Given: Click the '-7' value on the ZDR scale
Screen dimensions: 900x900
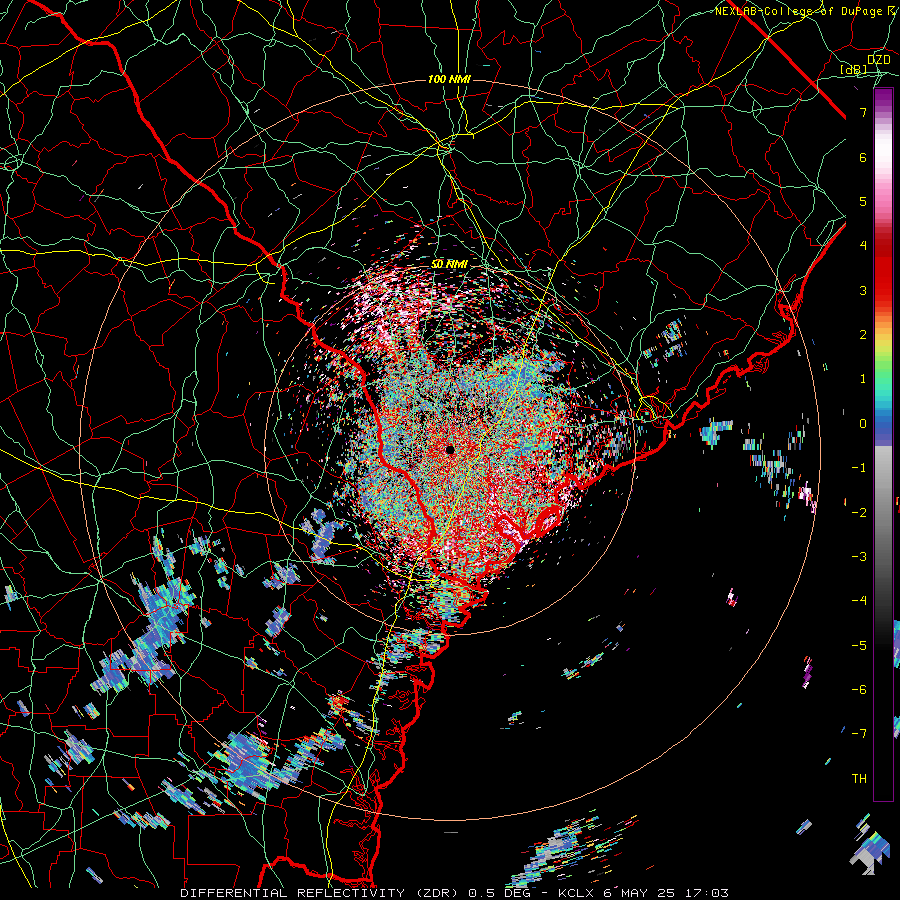Looking at the screenshot, I should (859, 734).
